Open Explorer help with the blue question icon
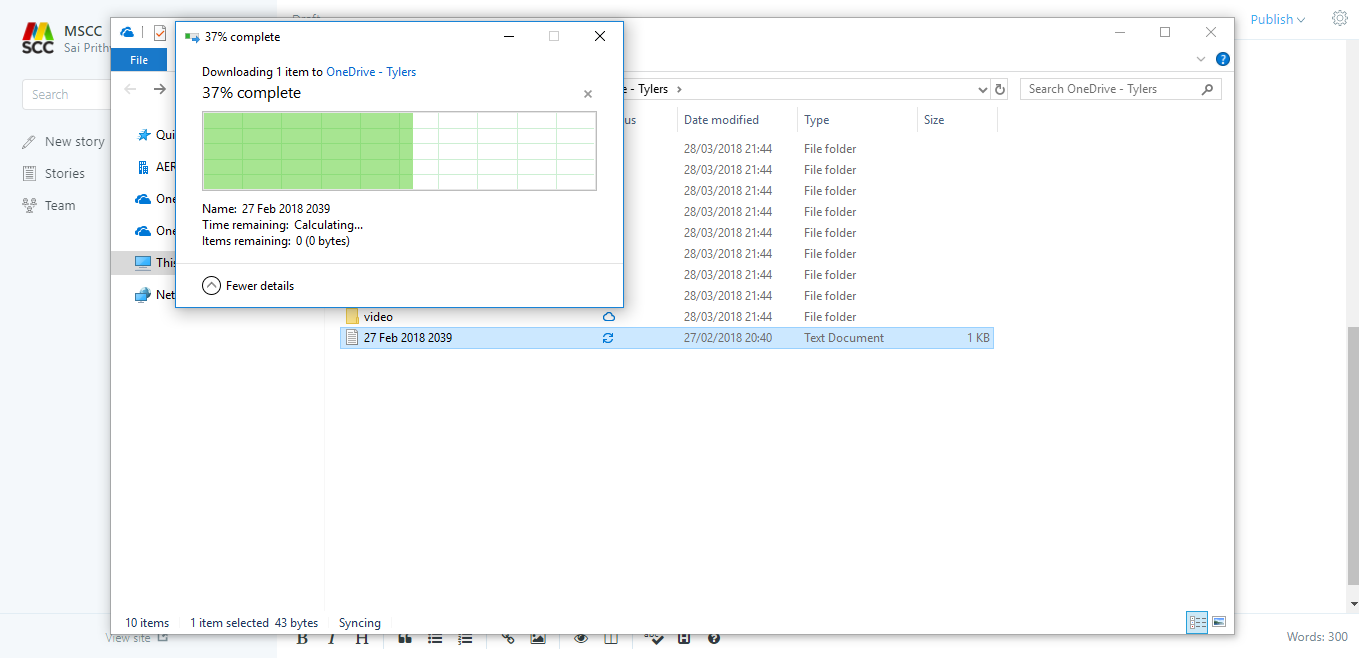This screenshot has height=658, width=1359. pyautogui.click(x=1223, y=59)
